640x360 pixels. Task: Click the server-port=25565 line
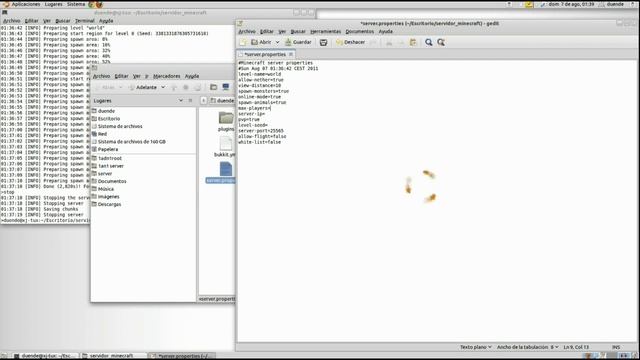[261, 131]
